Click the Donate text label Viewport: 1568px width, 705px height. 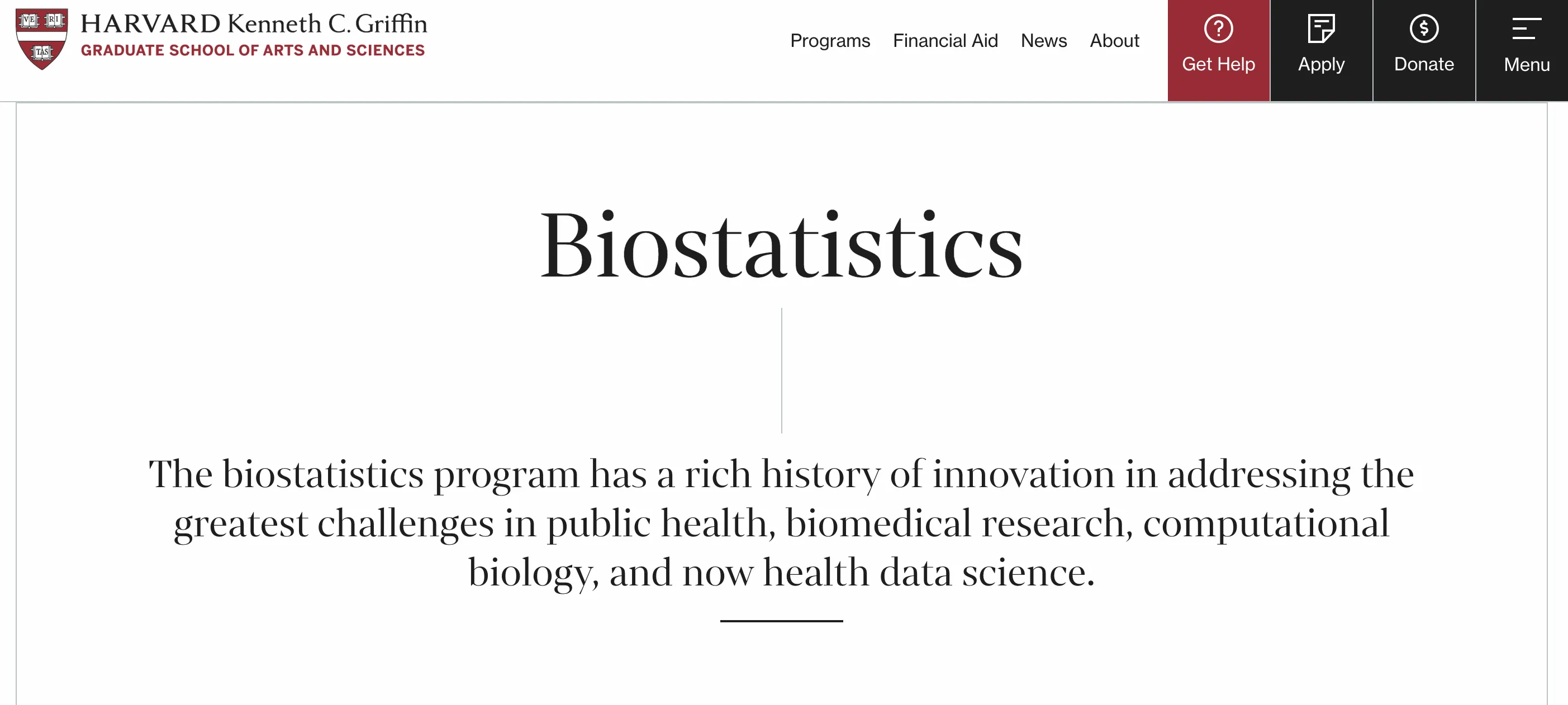[x=1423, y=64]
